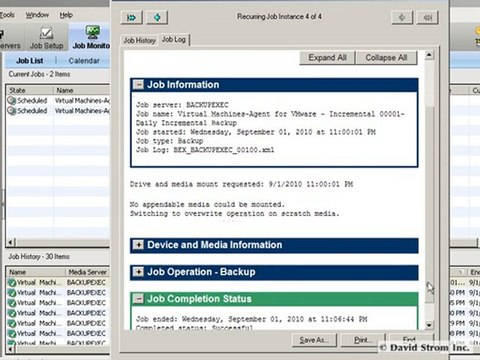The image size is (480, 360).
Task: Click the Expand All button
Action: click(327, 58)
